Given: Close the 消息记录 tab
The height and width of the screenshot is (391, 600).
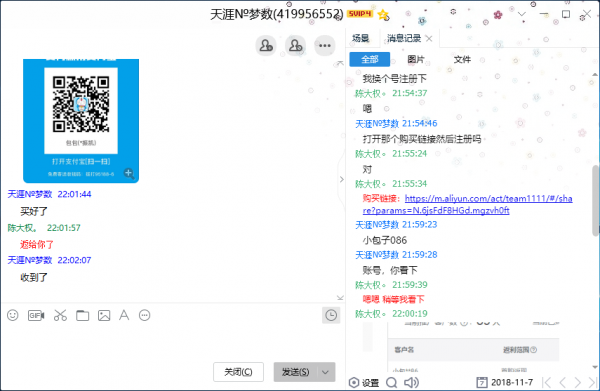Looking at the screenshot, I should 429,38.
